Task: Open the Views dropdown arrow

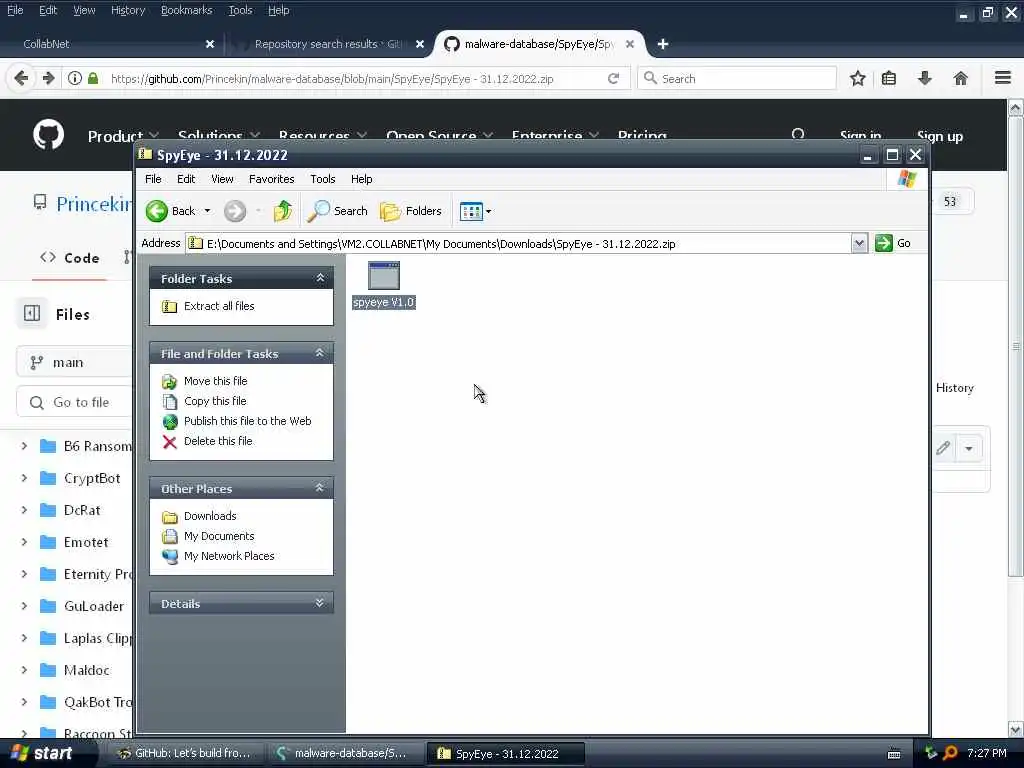Action: tap(488, 212)
